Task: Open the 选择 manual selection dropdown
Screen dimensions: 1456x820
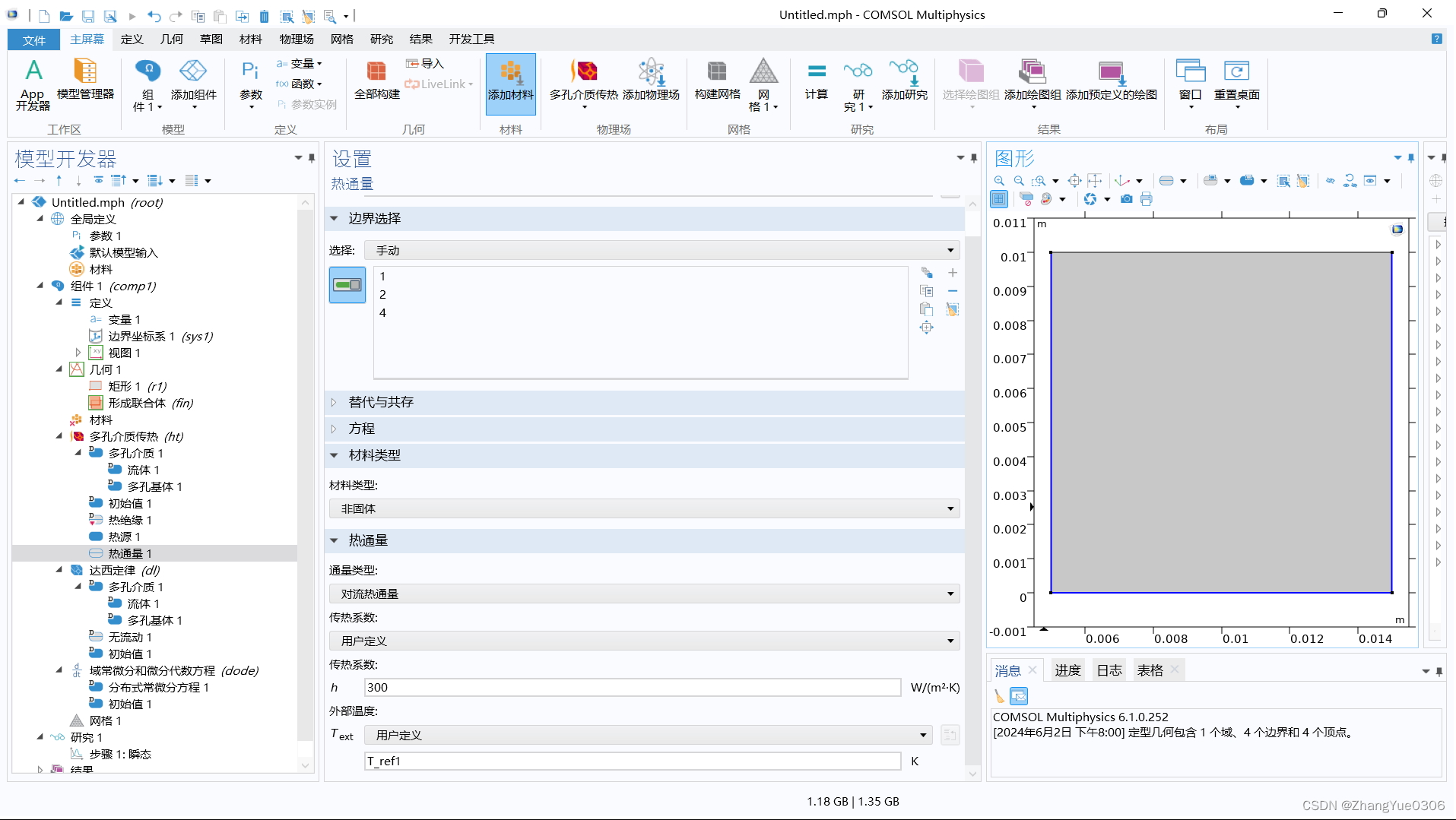Action: click(662, 251)
